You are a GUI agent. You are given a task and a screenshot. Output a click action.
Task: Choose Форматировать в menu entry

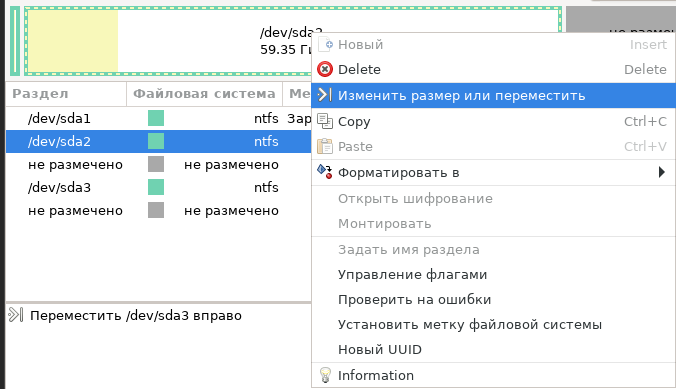493,173
